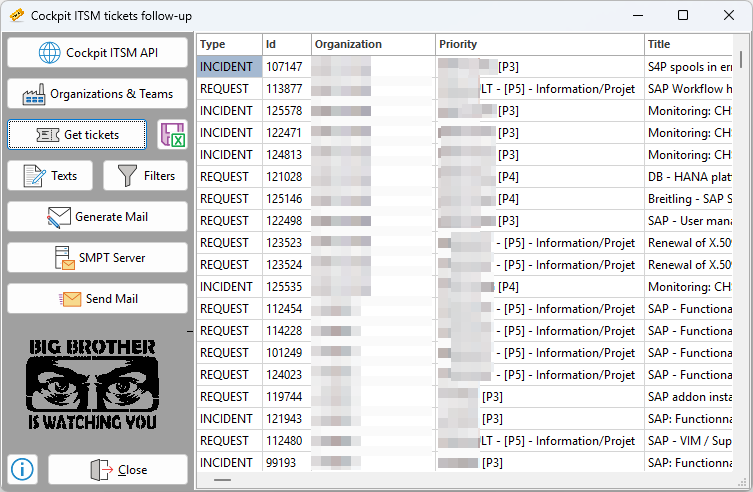The height and width of the screenshot is (492, 753).
Task: Sort by the Type column header
Action: click(x=228, y=44)
